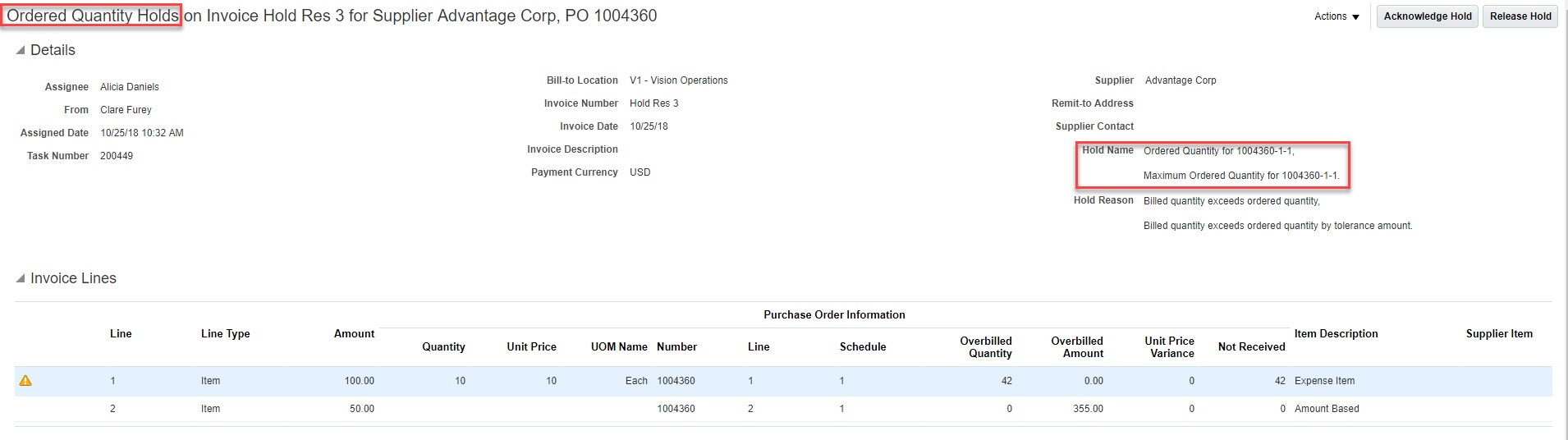This screenshot has width=1568, height=440.
Task: Collapse the Invoice Lines section
Action: click(x=21, y=279)
